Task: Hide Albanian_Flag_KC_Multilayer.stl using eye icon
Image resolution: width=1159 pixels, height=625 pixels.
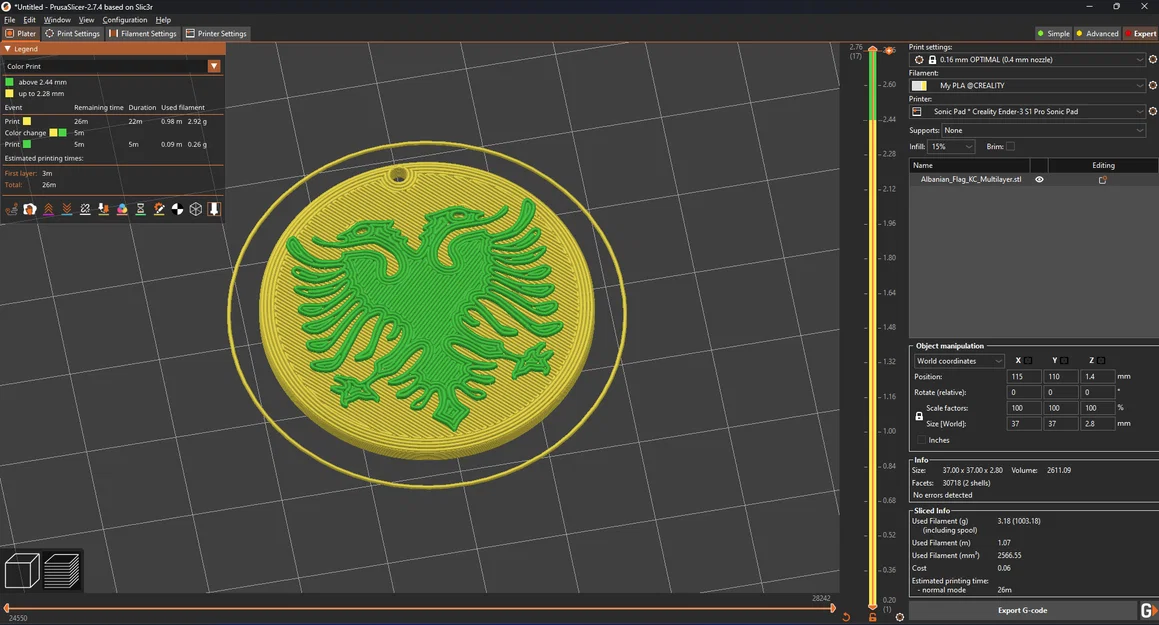Action: 1039,180
